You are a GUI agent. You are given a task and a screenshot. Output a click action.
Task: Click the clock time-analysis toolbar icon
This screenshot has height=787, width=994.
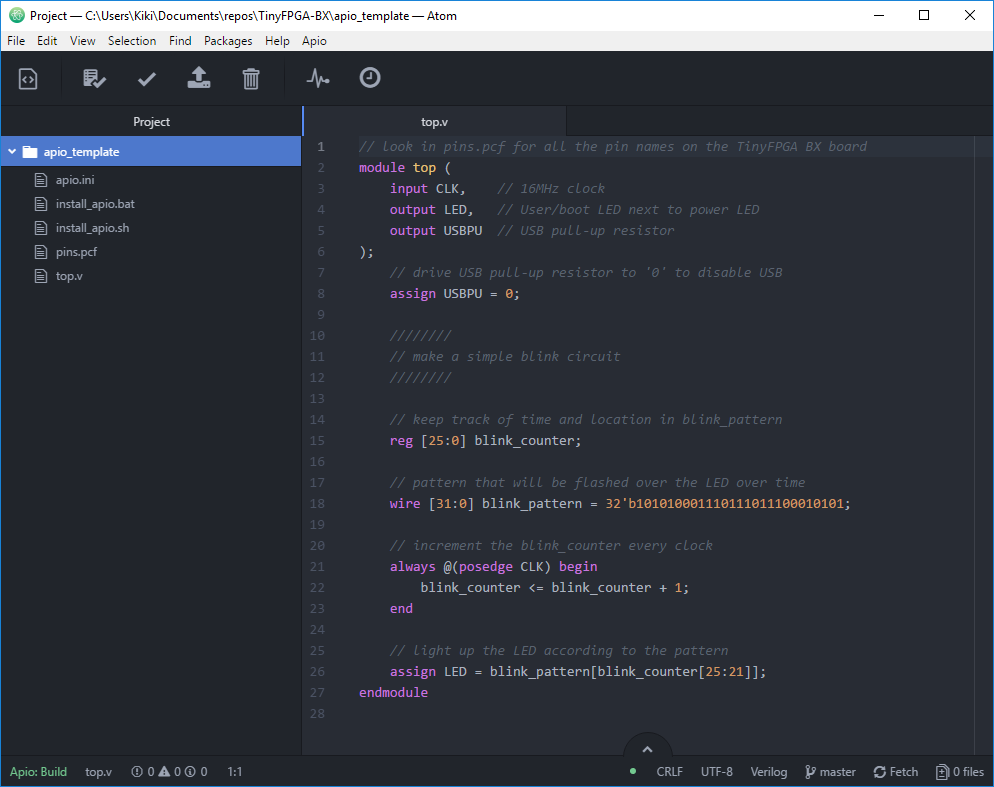370,78
